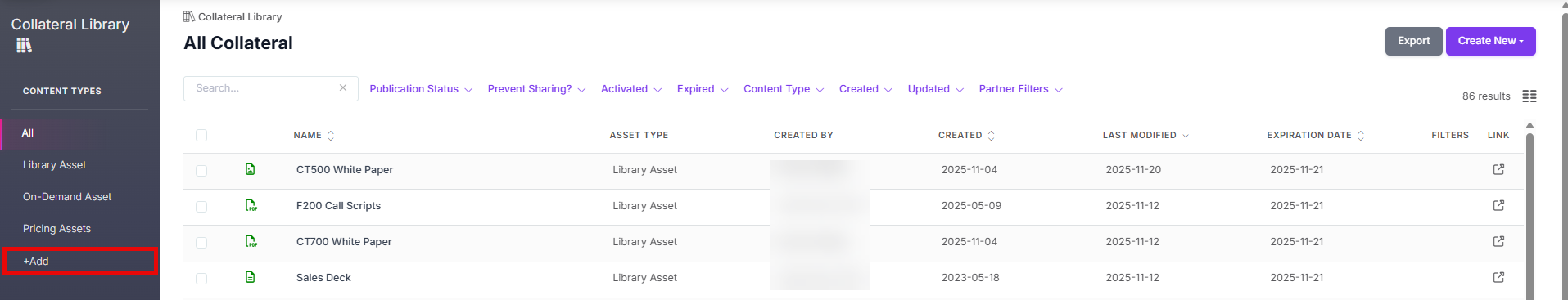Click Library Asset cell in Sales Deck row
1568x300 pixels.
pyautogui.click(x=644, y=278)
